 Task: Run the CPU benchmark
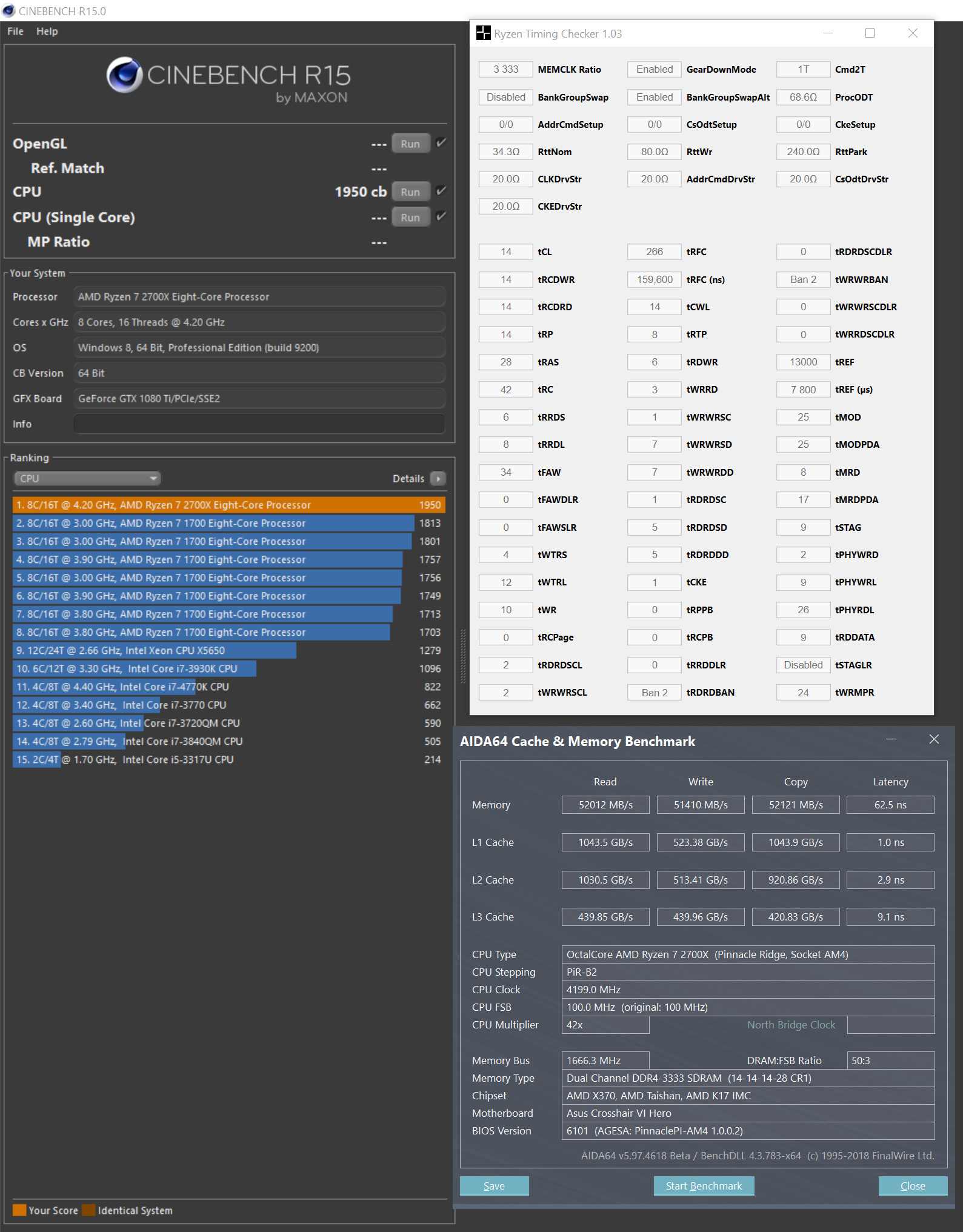(410, 192)
